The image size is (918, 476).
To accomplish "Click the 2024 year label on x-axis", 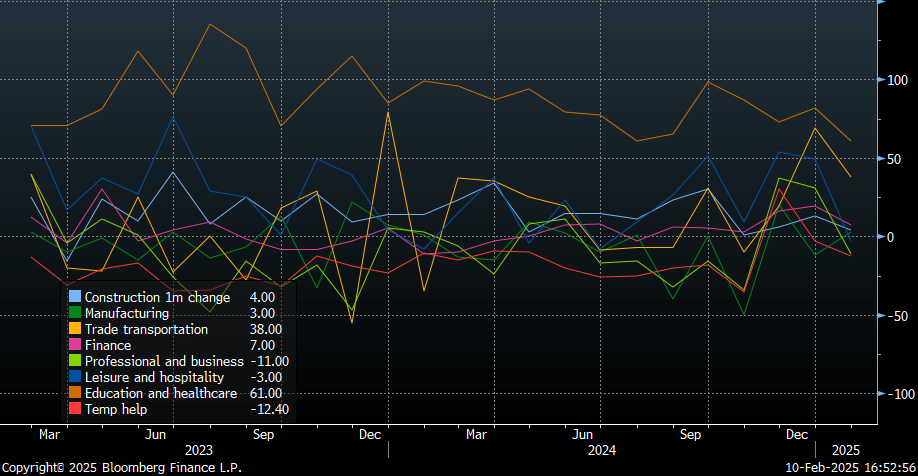I will (601, 451).
